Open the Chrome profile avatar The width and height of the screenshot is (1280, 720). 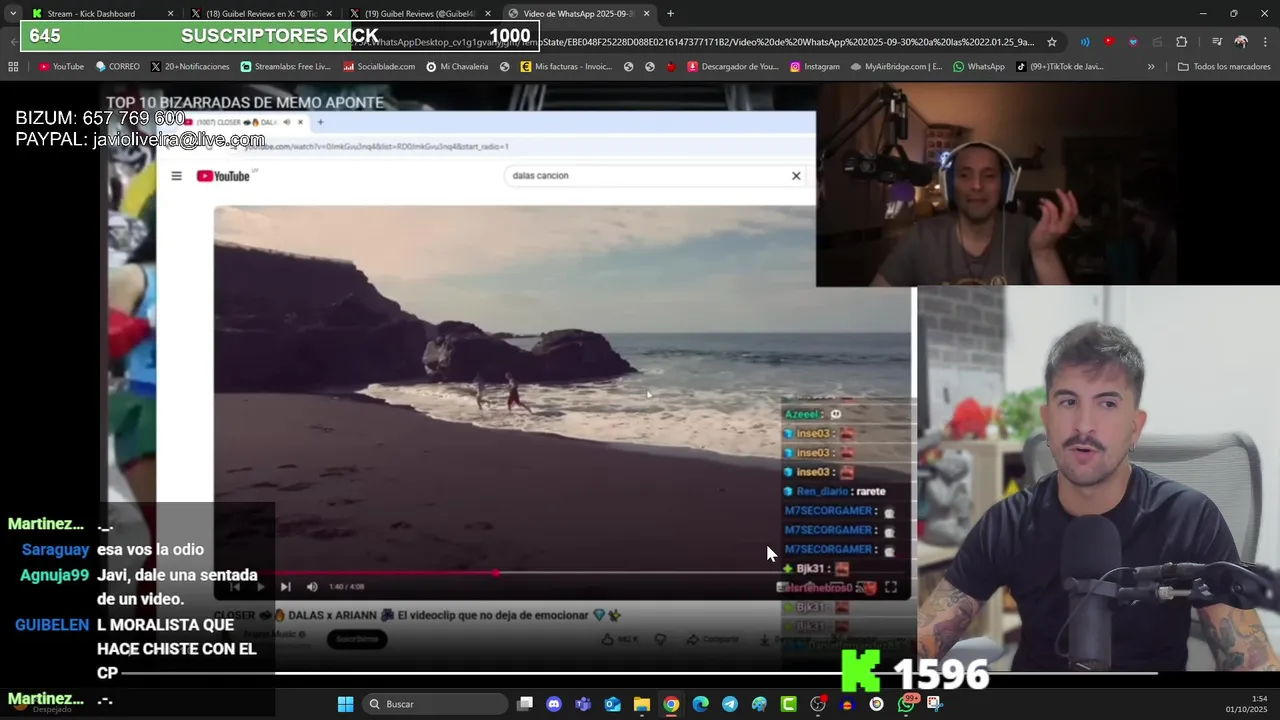coord(1241,42)
